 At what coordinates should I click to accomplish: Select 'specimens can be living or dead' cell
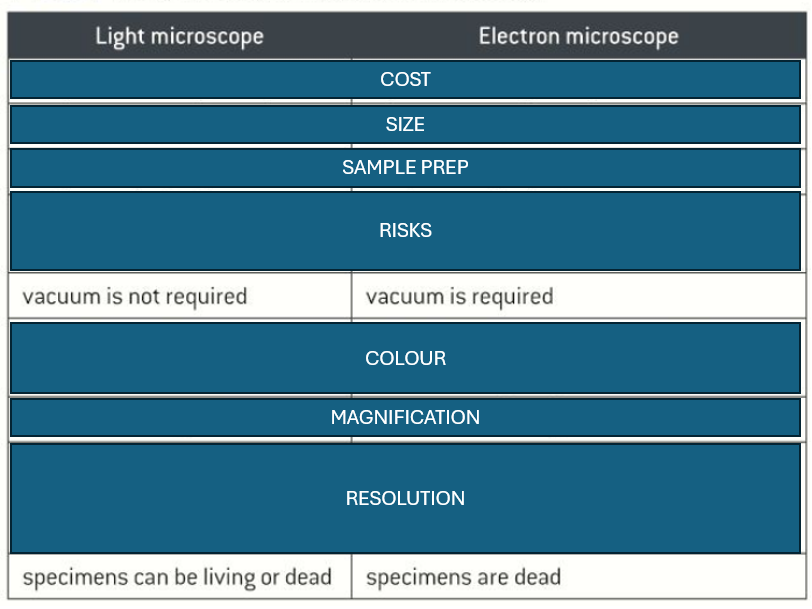[x=180, y=577]
